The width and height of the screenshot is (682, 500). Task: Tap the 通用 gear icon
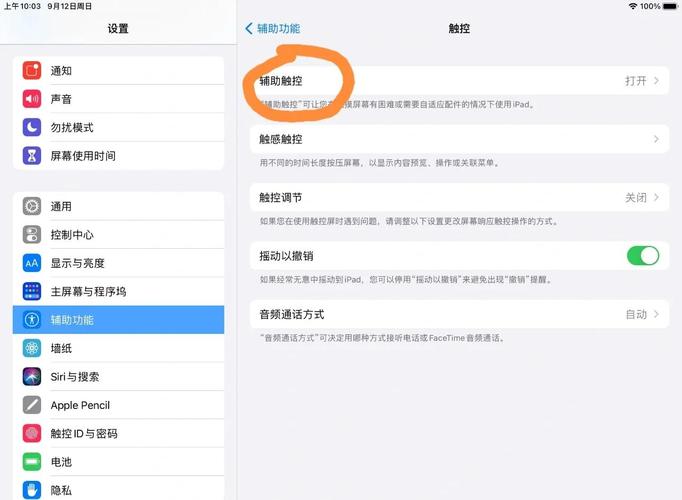point(32,206)
